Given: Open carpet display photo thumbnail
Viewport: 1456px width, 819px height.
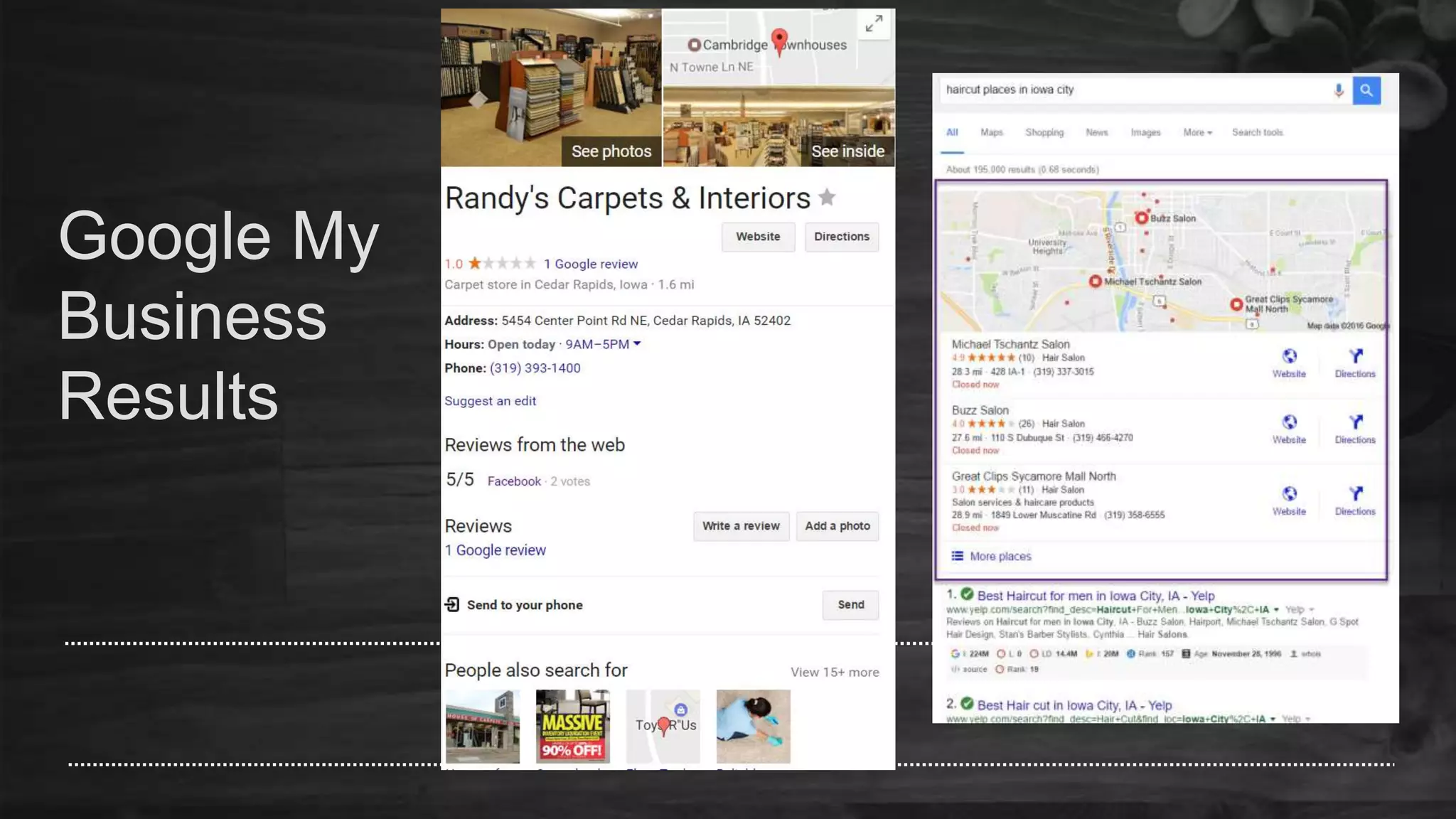Looking at the screenshot, I should (551, 87).
